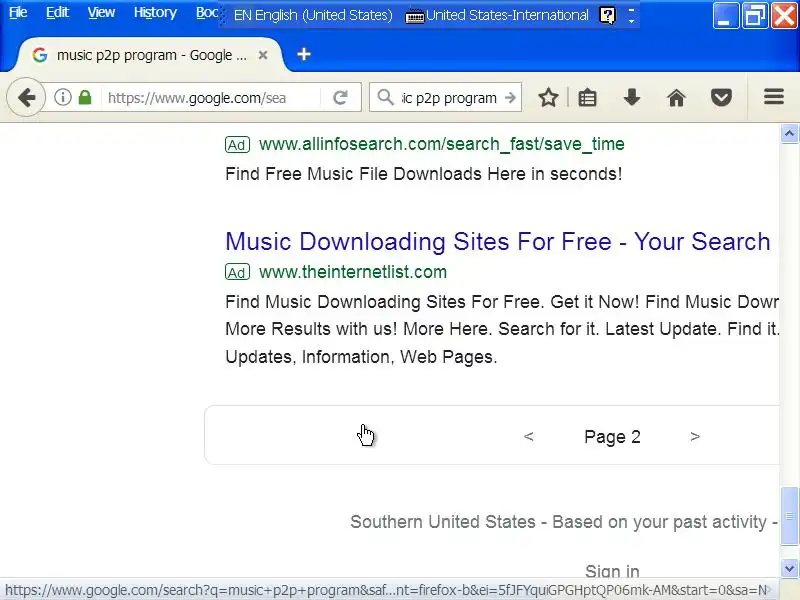Open the downloads arrow icon
Screen dimensions: 800x600
click(632, 97)
